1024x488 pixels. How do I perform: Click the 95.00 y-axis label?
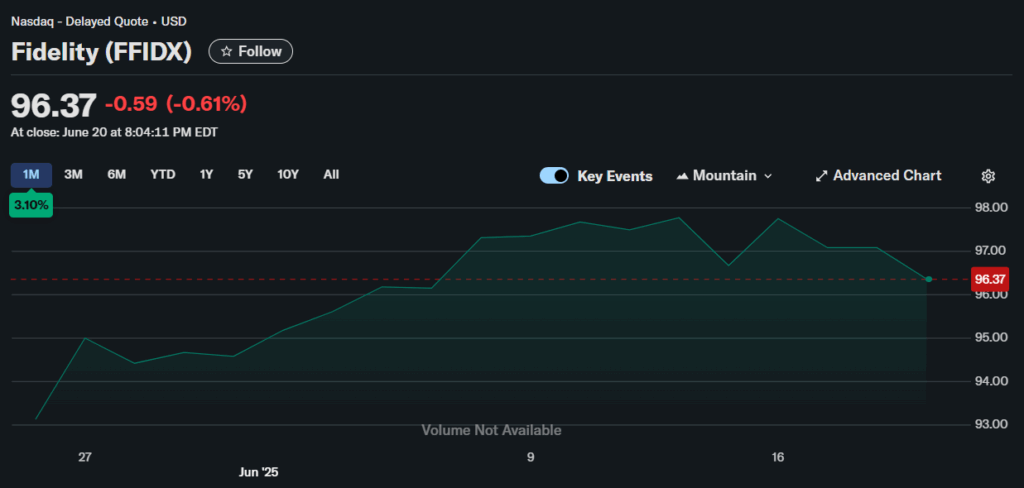[991, 338]
